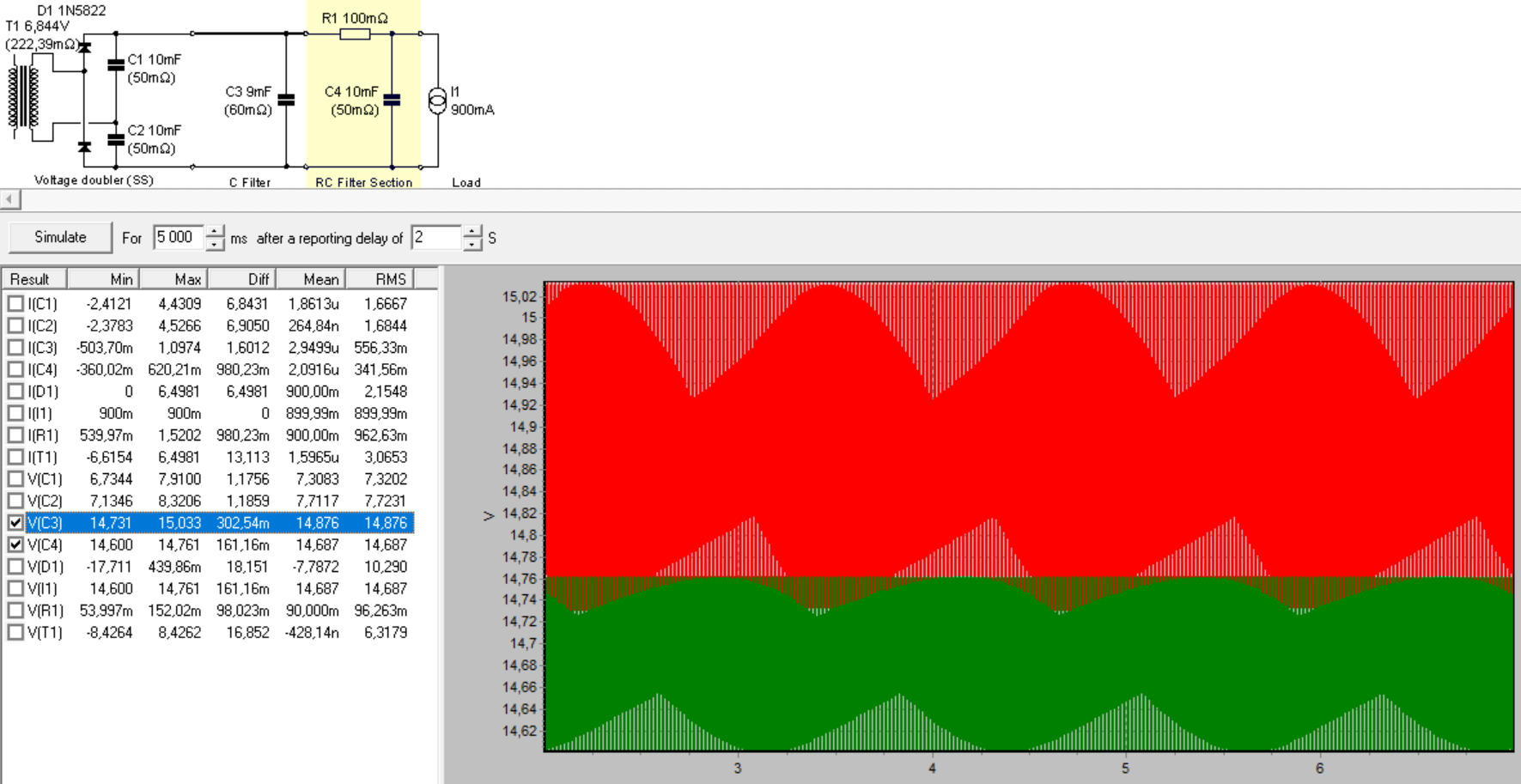The height and width of the screenshot is (784, 1521).
Task: Click the R1 100mΩ resistor symbol
Action: [355, 34]
